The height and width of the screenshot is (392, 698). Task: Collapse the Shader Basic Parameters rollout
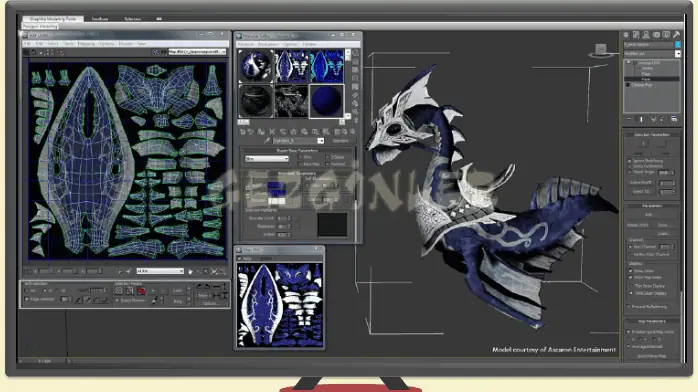(x=297, y=151)
